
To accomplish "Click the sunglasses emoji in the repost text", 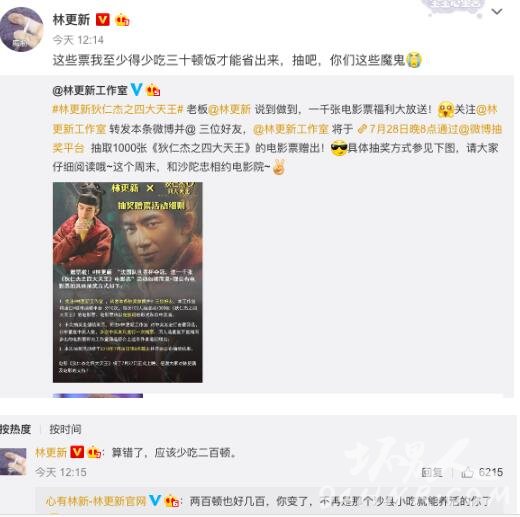I will [x=339, y=148].
